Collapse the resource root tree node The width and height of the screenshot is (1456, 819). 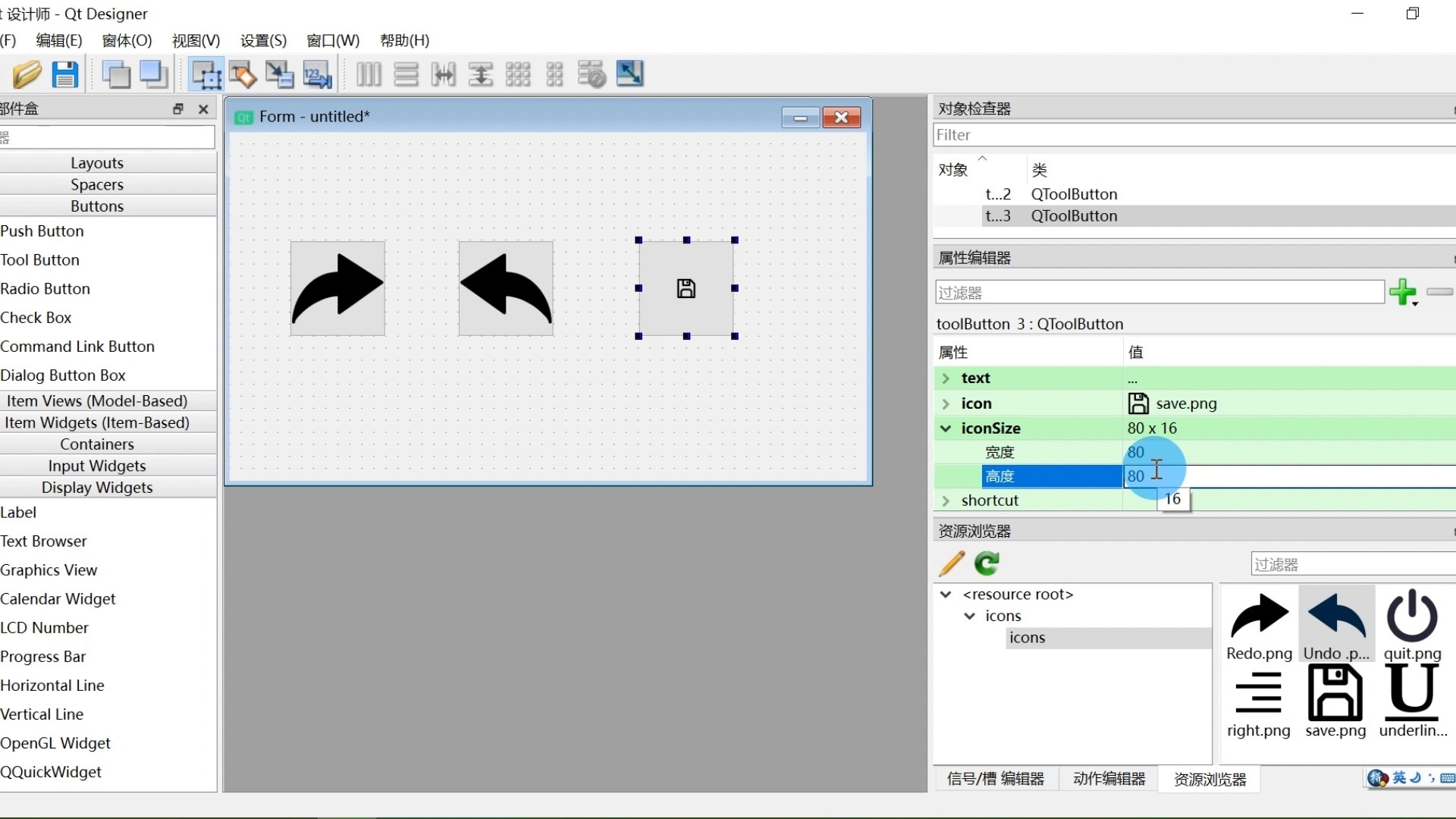[946, 595]
